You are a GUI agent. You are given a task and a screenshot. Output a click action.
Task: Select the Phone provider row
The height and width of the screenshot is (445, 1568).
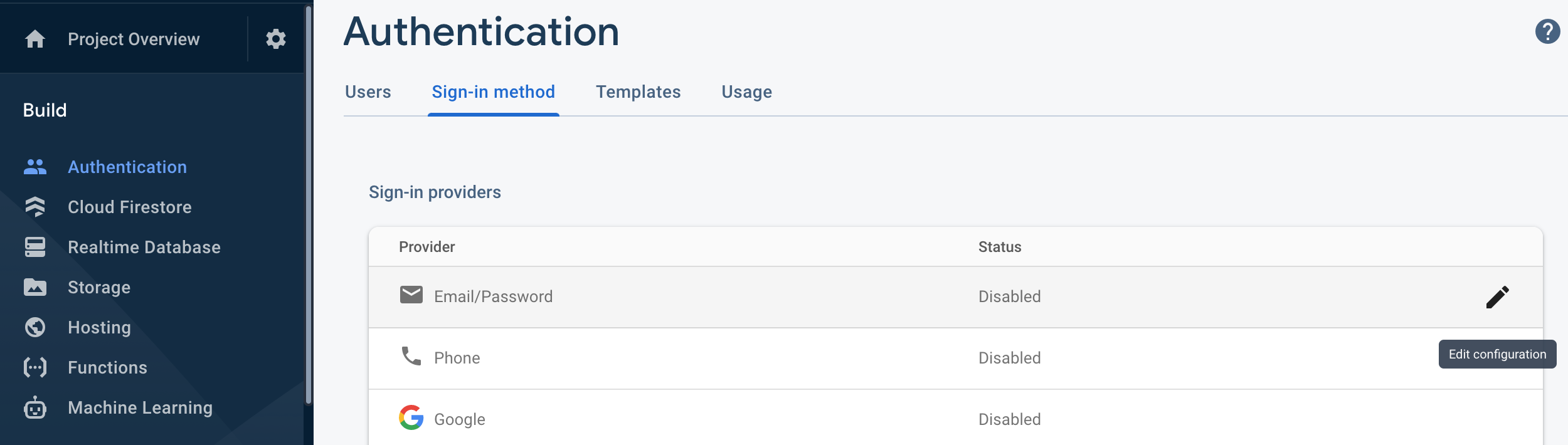pos(956,359)
